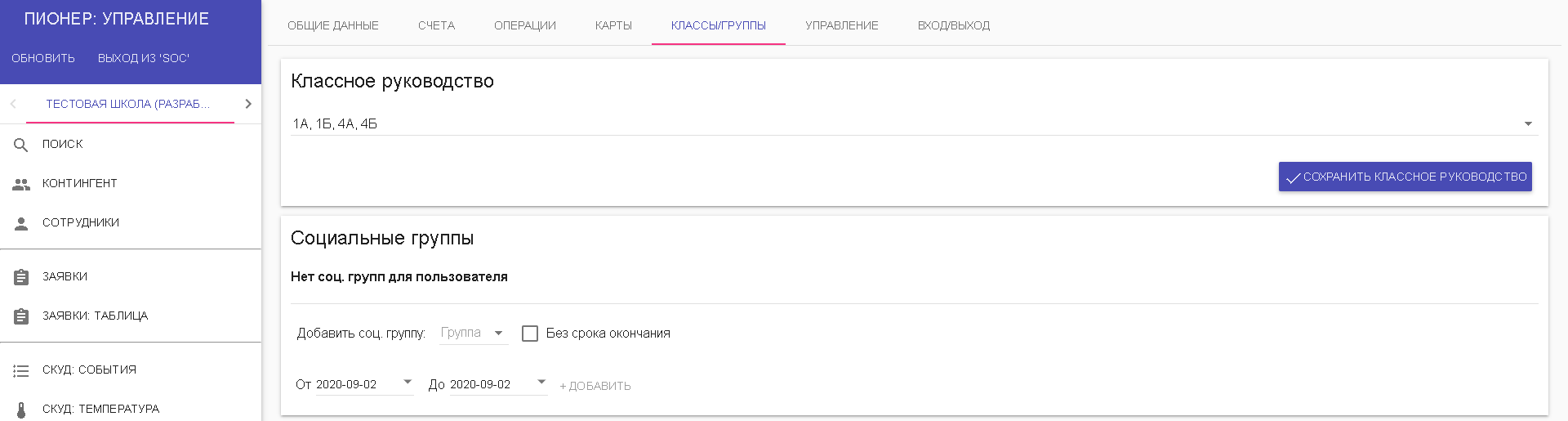Screen dimensions: 1568x421
Task: Open the Классное руководство classes dropdown
Action: coord(915,124)
